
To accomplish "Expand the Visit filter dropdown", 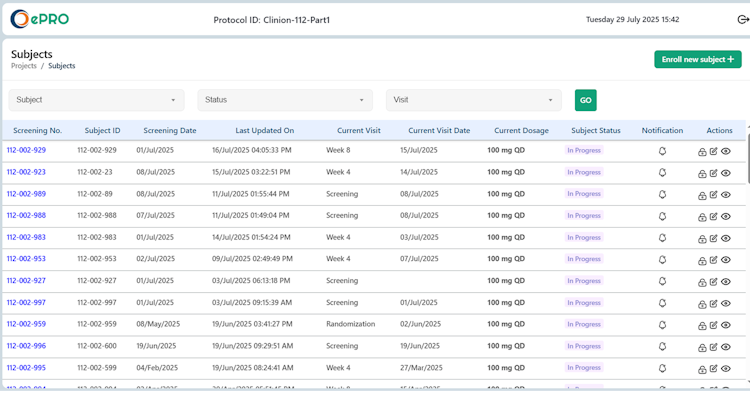I will 474,100.
